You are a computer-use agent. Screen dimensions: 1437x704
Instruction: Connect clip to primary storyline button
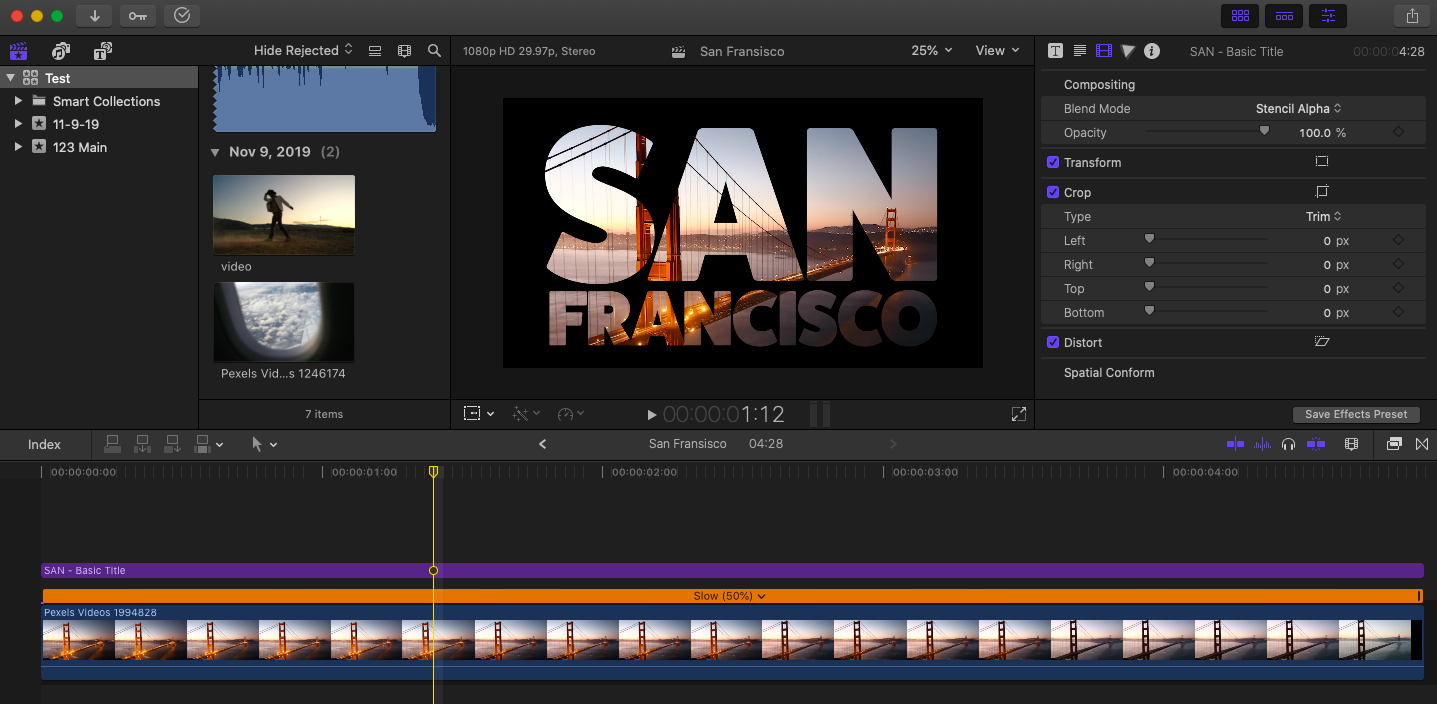(113, 444)
